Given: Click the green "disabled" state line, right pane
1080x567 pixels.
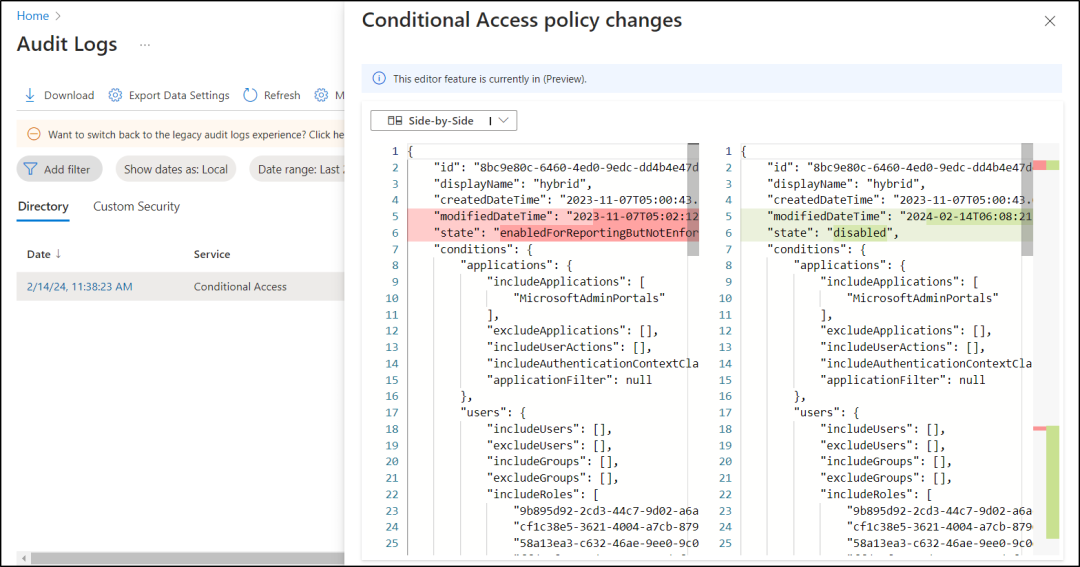Looking at the screenshot, I should coord(886,233).
